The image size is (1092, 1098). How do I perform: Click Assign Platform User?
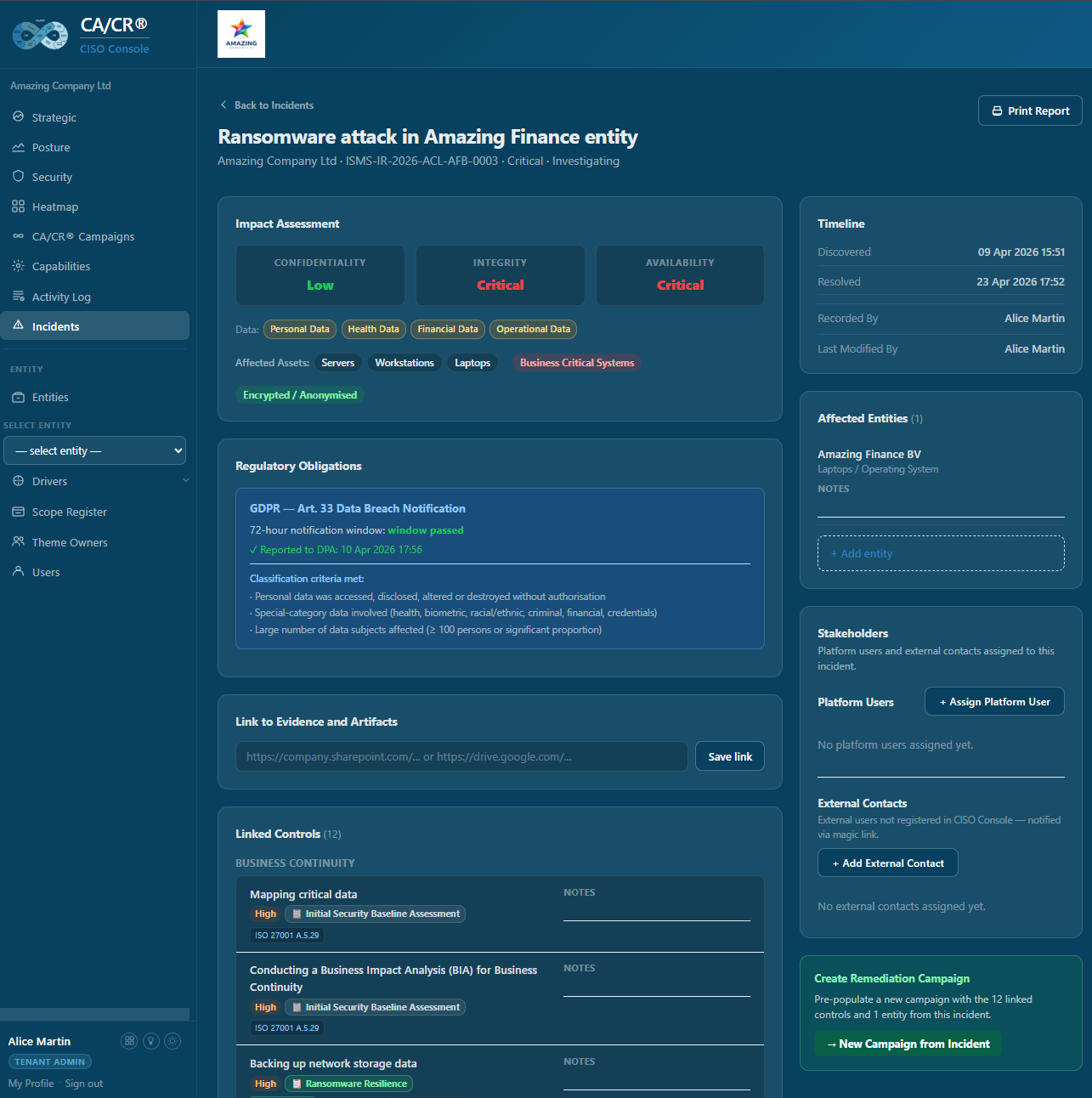pos(994,701)
